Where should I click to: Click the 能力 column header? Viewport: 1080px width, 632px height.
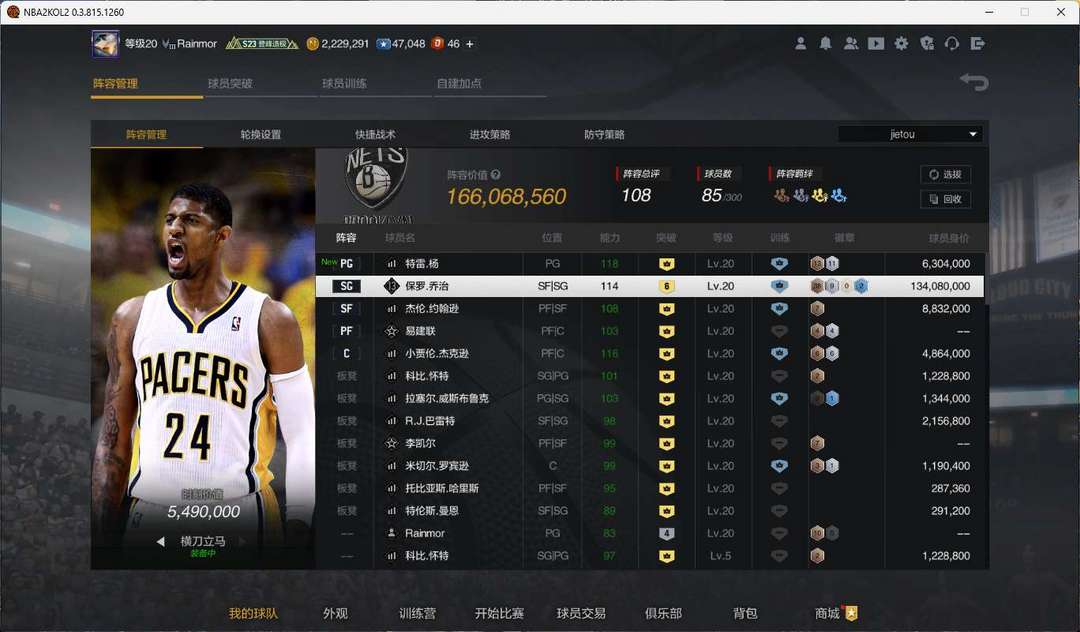pos(610,238)
